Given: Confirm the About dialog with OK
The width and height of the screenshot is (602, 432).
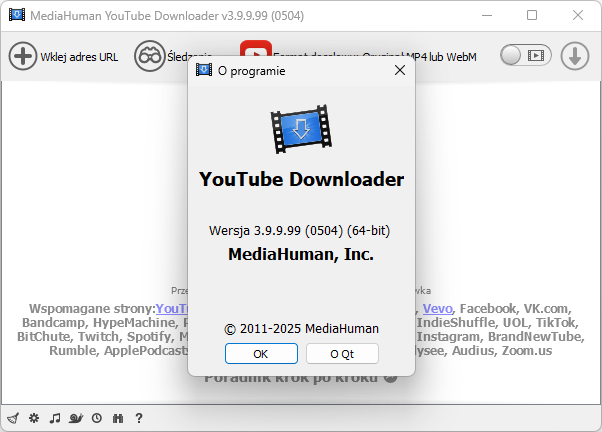Looking at the screenshot, I should 261,353.
